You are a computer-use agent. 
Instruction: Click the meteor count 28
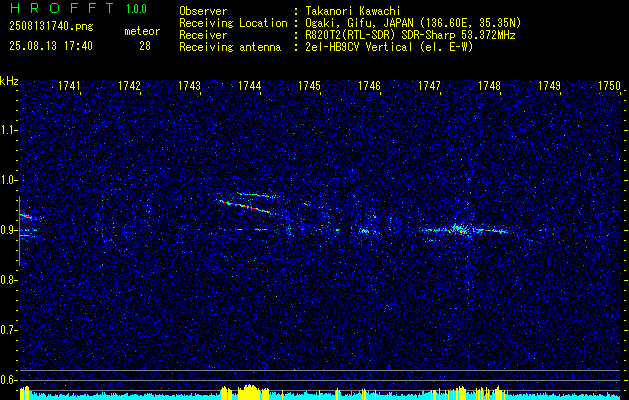click(x=145, y=46)
